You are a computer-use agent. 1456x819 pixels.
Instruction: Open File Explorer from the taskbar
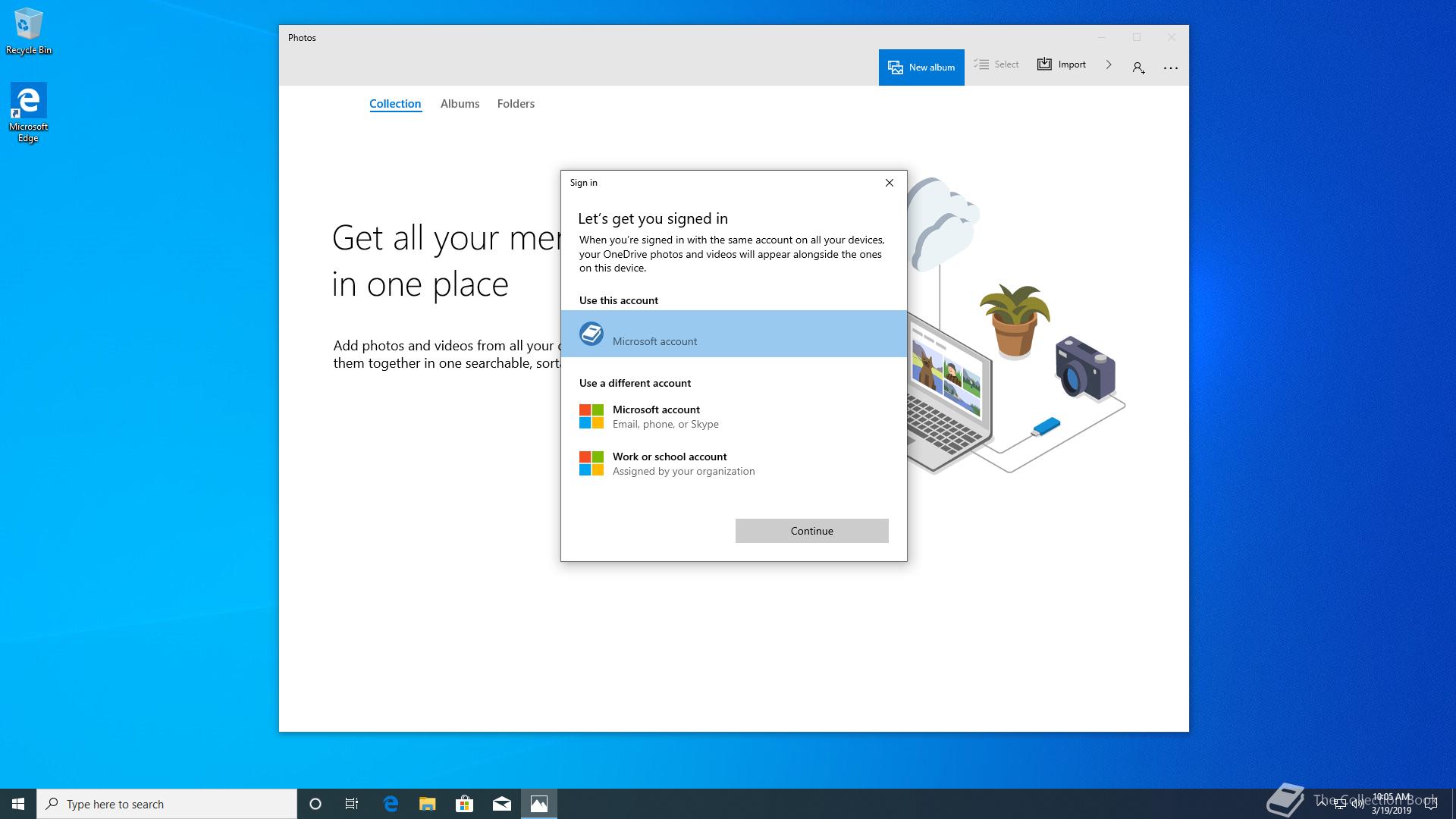point(428,804)
